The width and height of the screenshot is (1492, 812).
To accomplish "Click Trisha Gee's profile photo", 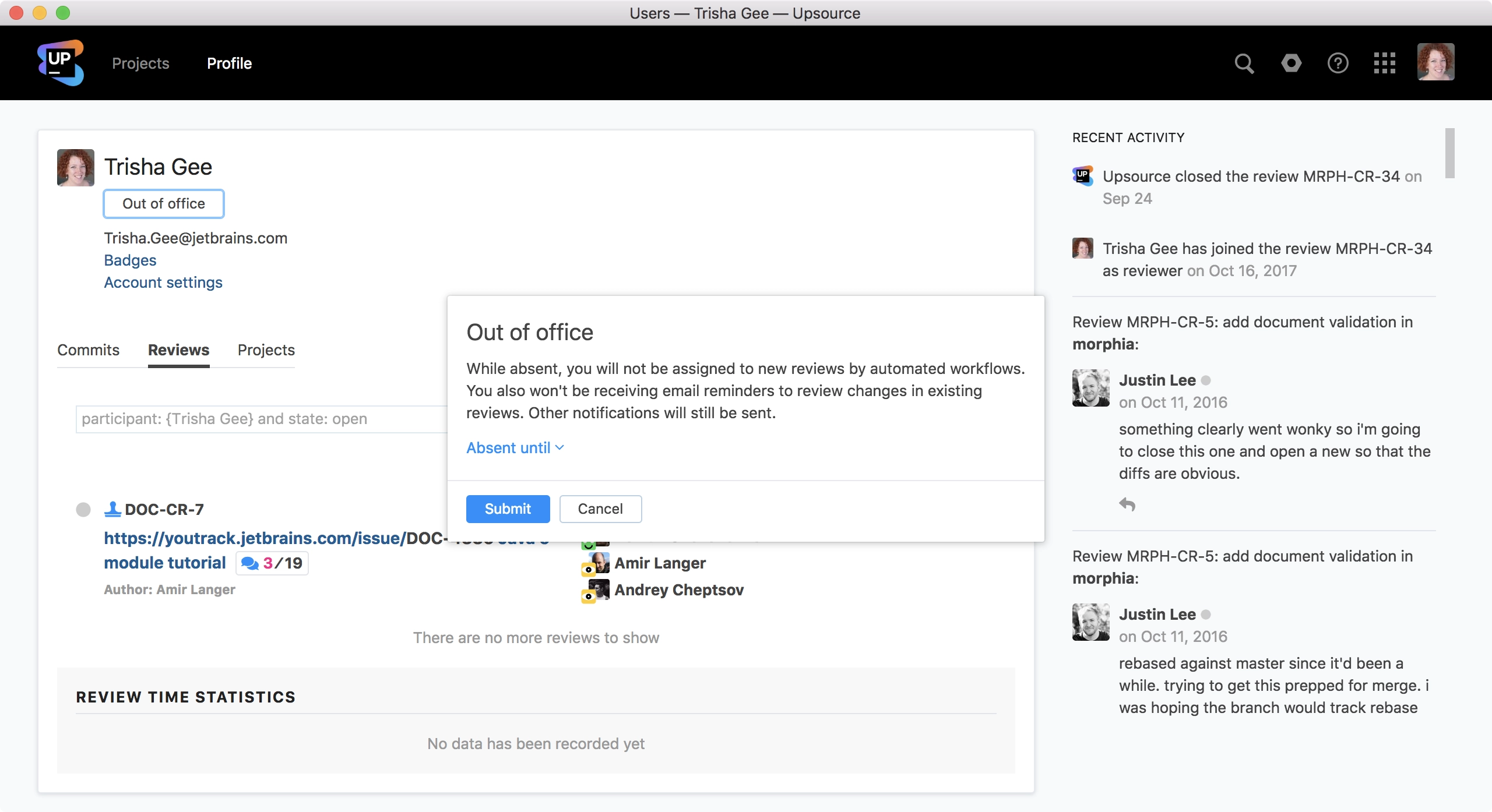I will click(x=76, y=168).
